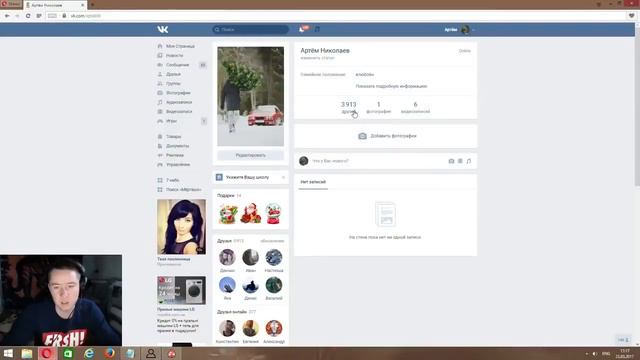
Task: Open Сообщения in the left sidebar
Action: click(177, 65)
